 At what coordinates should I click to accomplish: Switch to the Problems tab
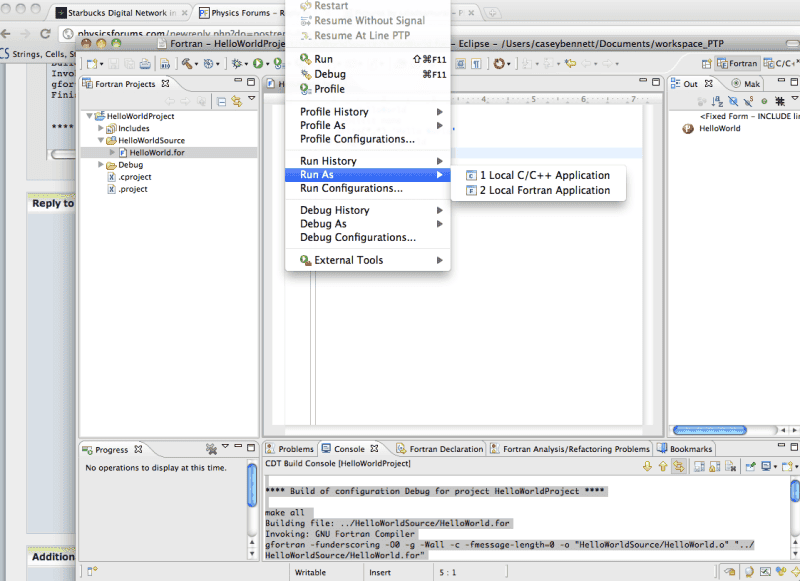[x=289, y=449]
